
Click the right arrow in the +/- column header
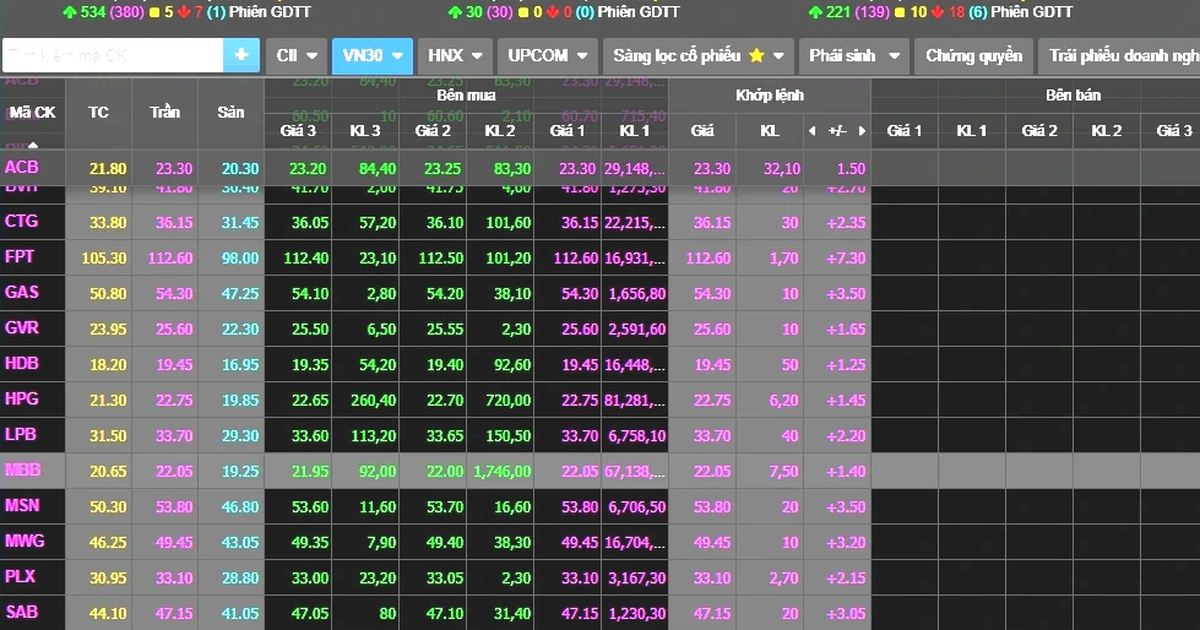tap(862, 131)
